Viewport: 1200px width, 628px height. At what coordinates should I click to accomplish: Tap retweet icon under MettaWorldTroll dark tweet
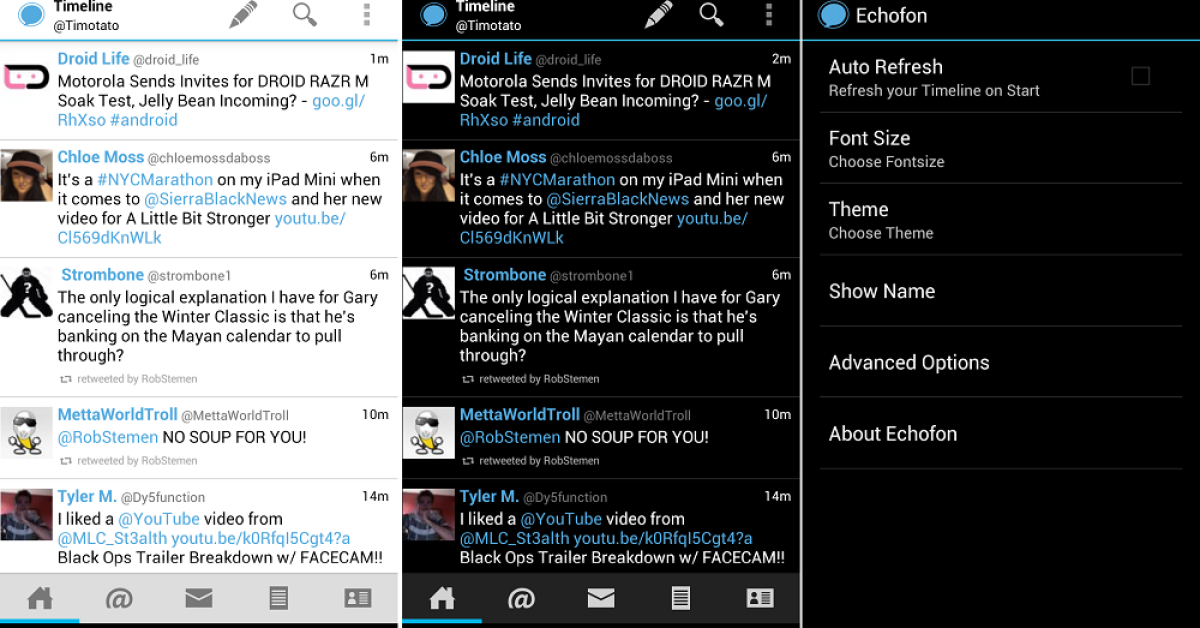pyautogui.click(x=468, y=462)
